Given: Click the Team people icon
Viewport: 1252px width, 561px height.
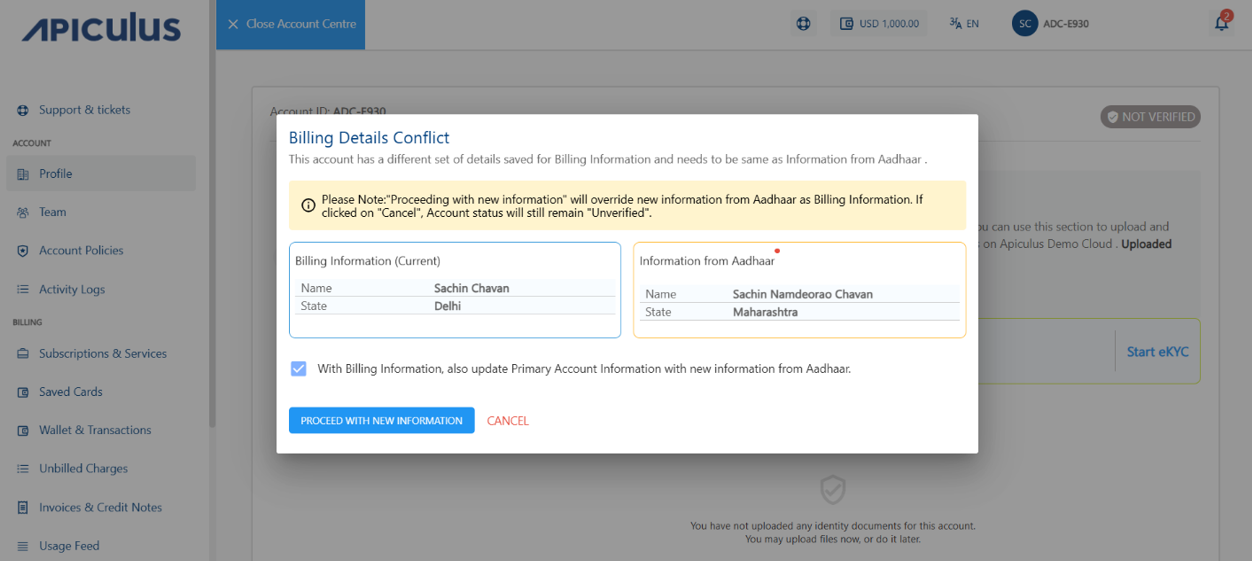Looking at the screenshot, I should click(x=23, y=212).
